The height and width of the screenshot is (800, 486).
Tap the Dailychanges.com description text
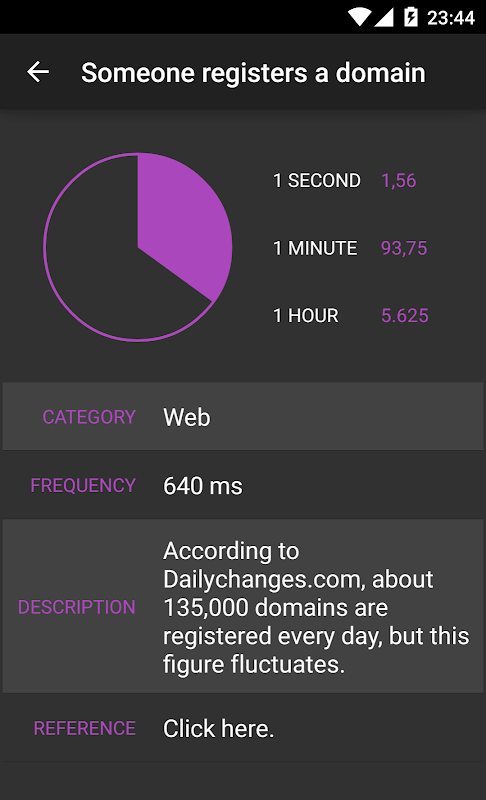click(x=316, y=608)
